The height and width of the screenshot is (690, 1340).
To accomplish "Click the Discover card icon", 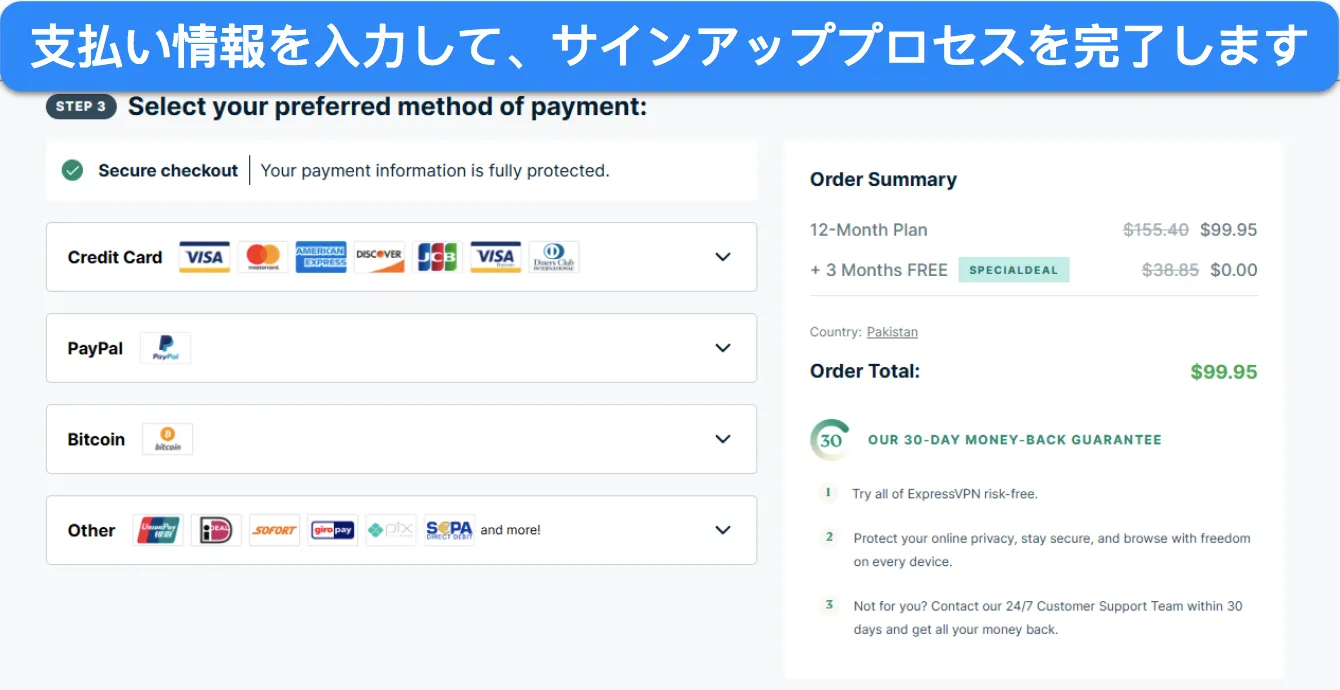I will tap(379, 257).
